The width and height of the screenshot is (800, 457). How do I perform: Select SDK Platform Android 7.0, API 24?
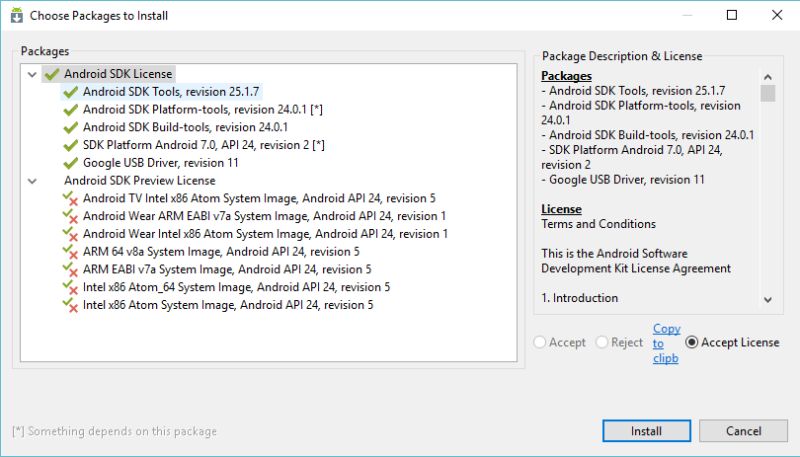click(204, 145)
